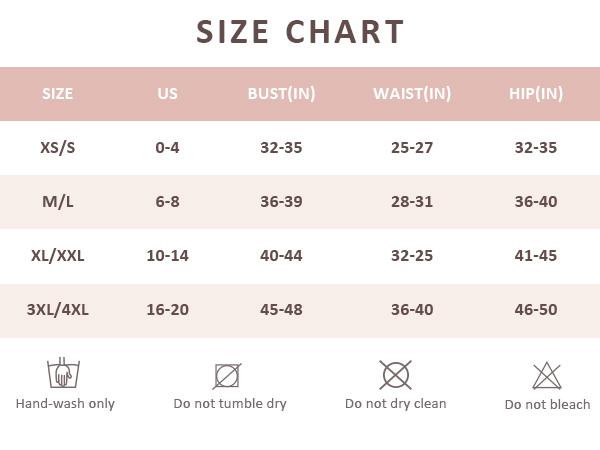Click the 32-25 waist value for XL/XXL
The image size is (600, 450).
tap(412, 255)
